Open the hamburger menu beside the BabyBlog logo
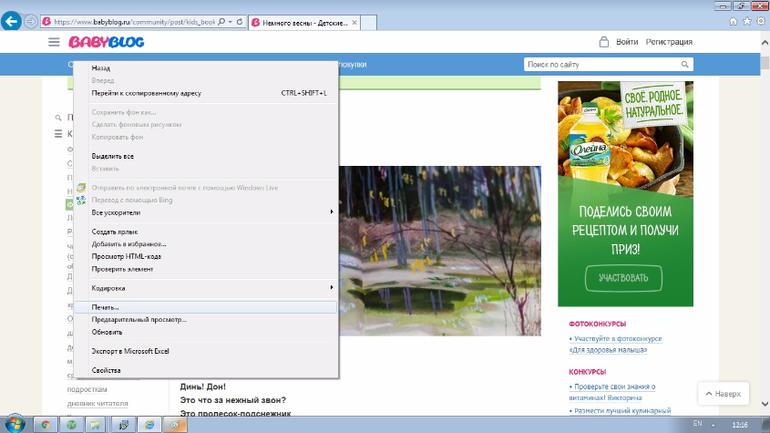Viewport: 770px width, 433px height. pos(54,42)
